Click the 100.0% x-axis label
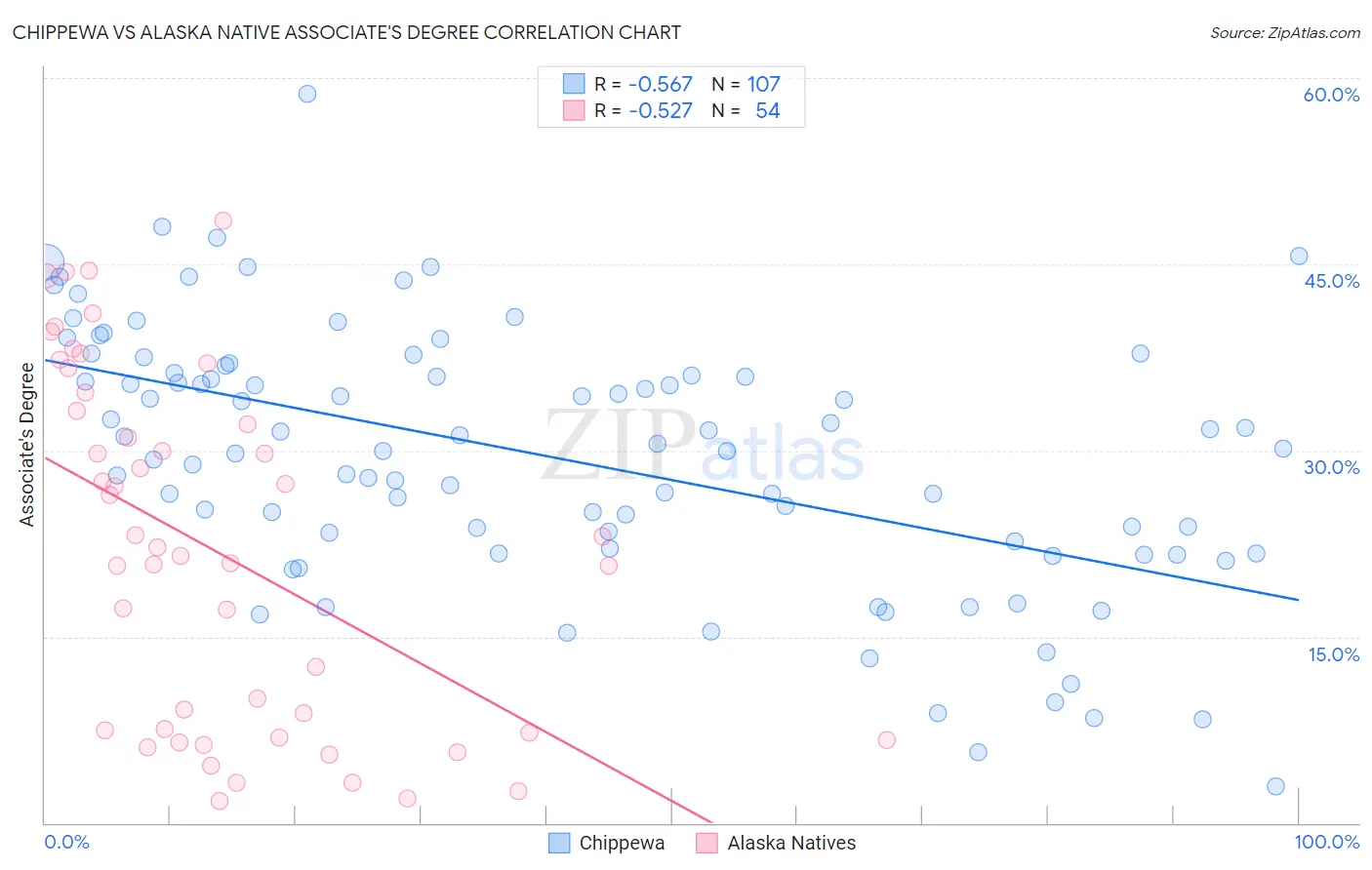This screenshot has width=1372, height=870. click(1327, 842)
